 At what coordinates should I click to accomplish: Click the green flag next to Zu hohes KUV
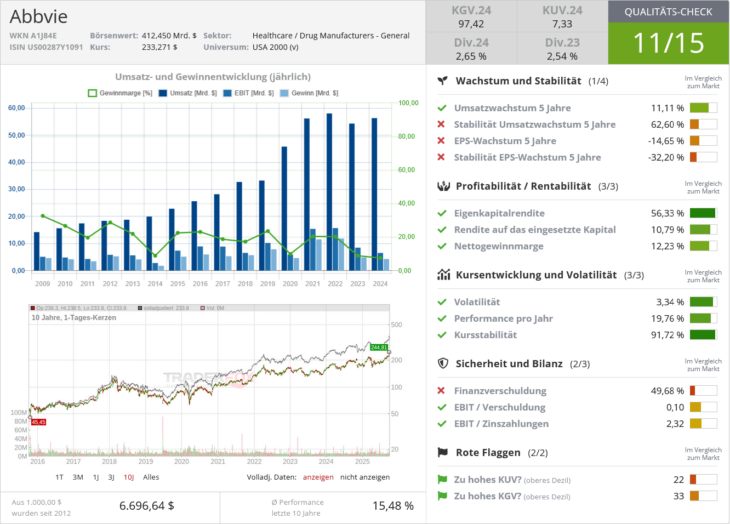(x=442, y=480)
